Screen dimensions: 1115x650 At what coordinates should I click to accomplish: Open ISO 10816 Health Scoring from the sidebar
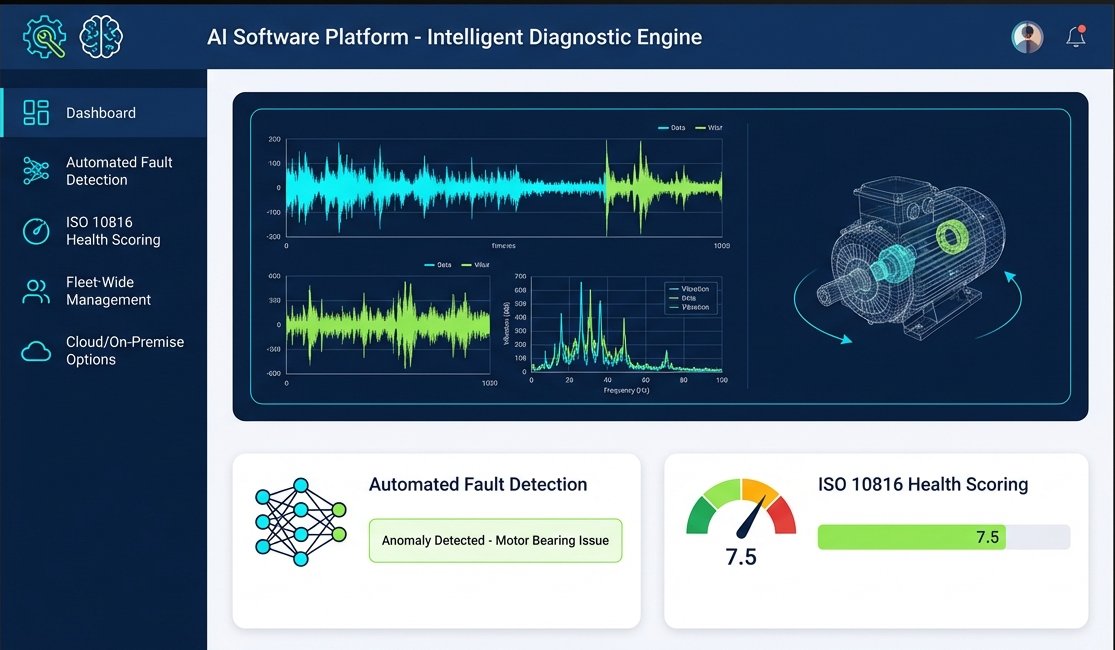(113, 231)
